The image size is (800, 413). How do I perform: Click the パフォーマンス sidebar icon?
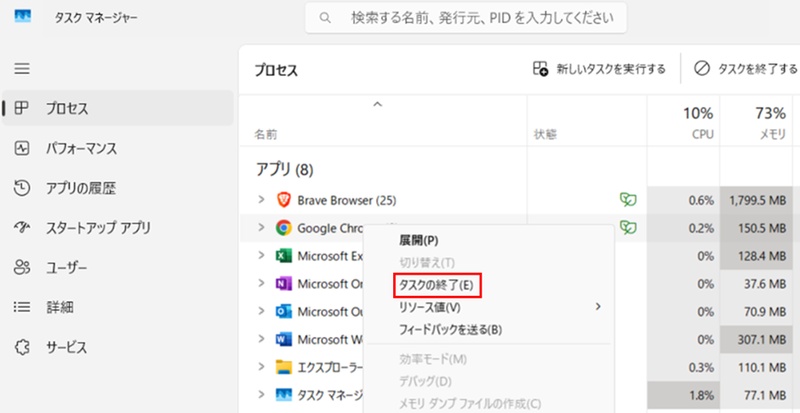coord(21,149)
